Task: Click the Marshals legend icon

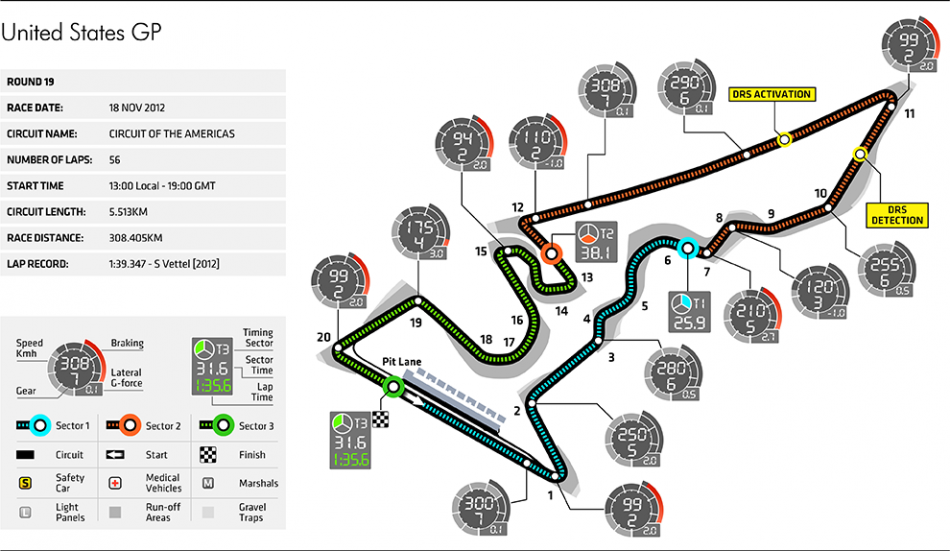Action: [x=207, y=483]
